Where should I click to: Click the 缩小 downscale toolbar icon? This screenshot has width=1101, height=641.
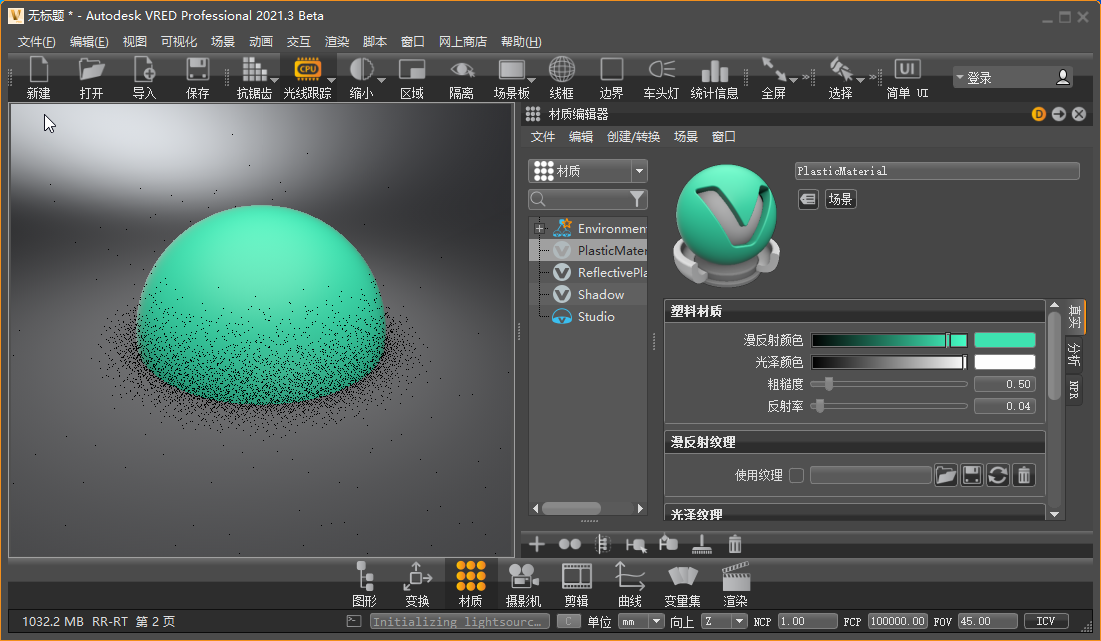361,77
